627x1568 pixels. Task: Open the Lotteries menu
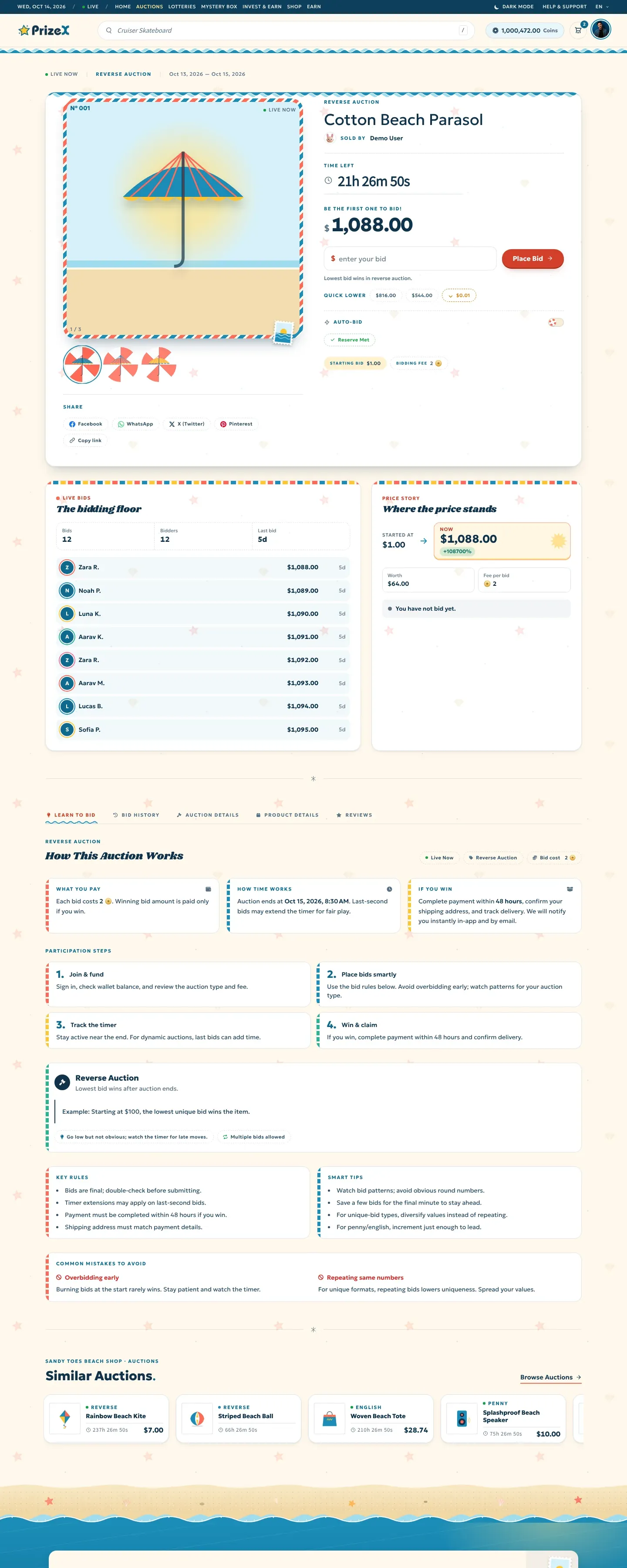click(x=182, y=7)
